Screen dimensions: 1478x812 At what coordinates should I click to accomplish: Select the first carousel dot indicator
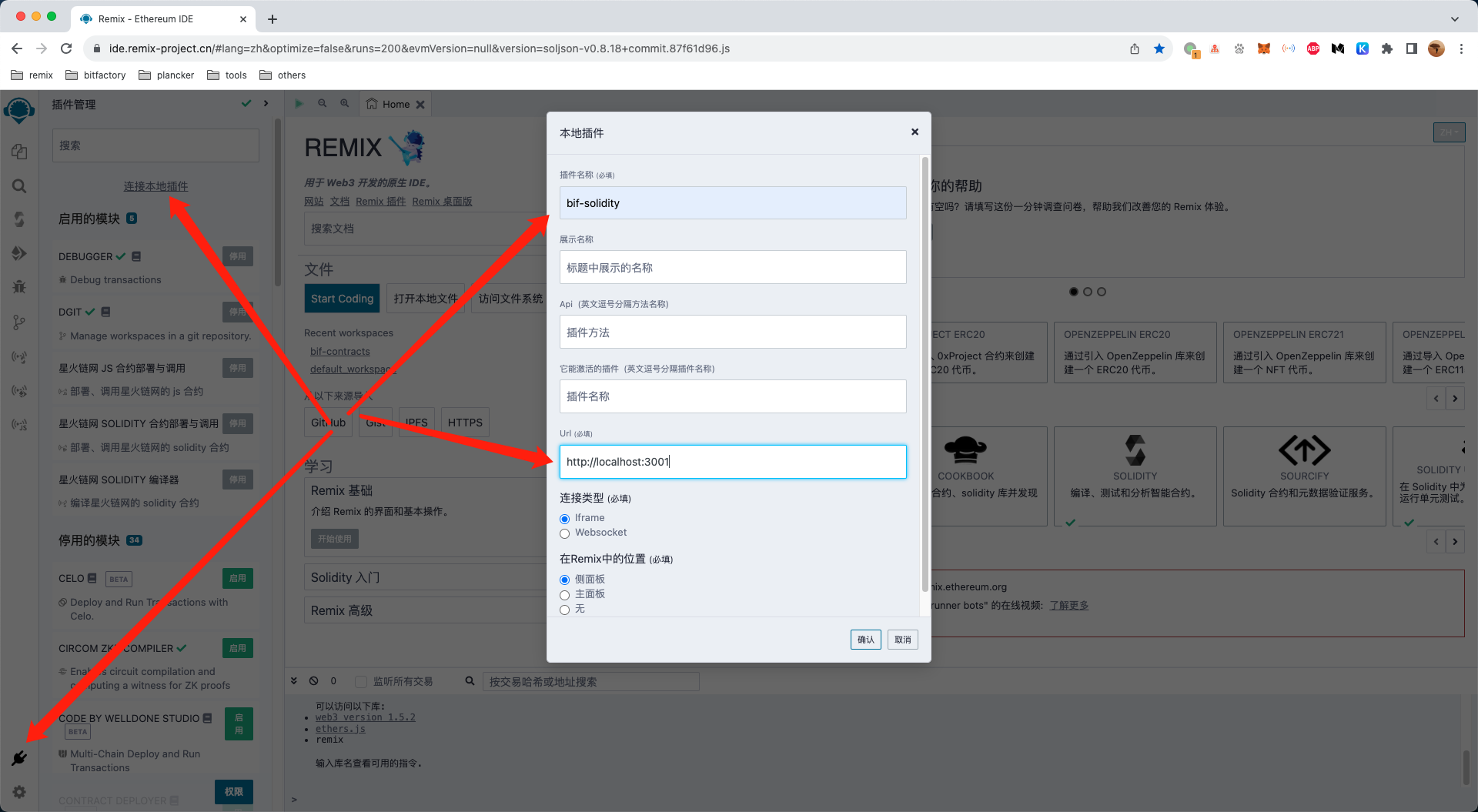(1074, 292)
